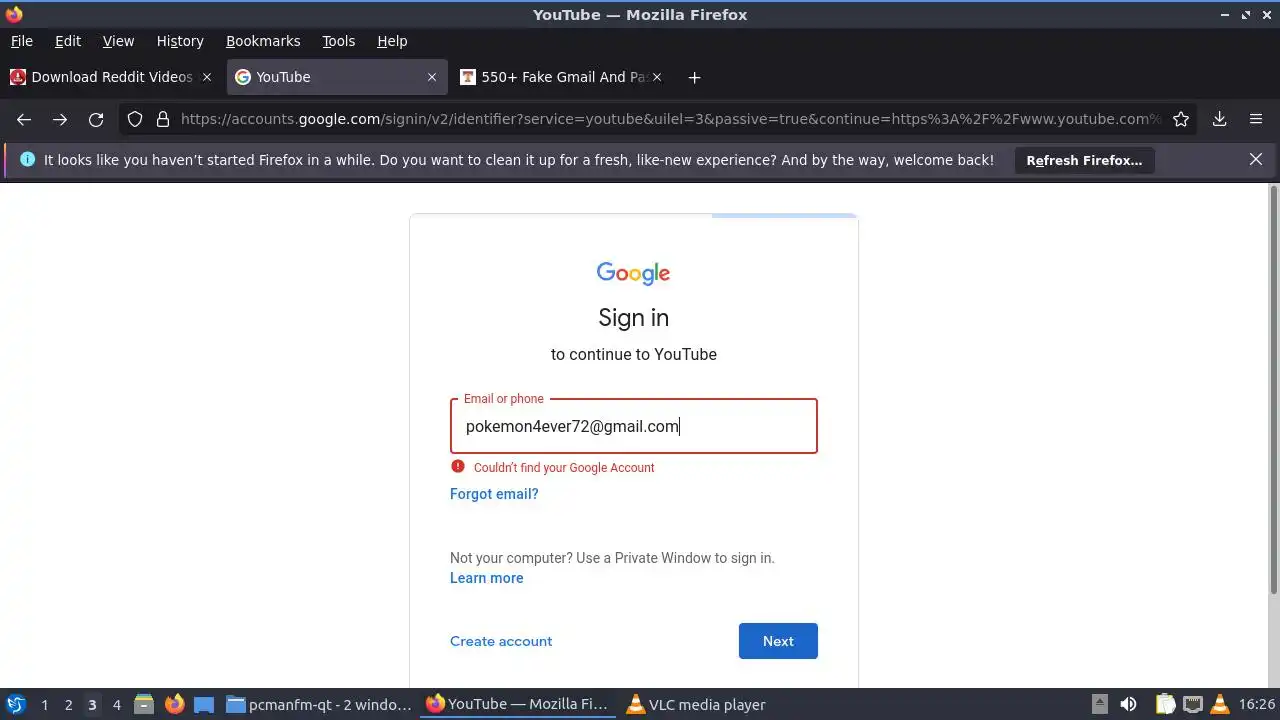This screenshot has width=1280, height=720.
Task: Click the Create account link
Action: [501, 641]
